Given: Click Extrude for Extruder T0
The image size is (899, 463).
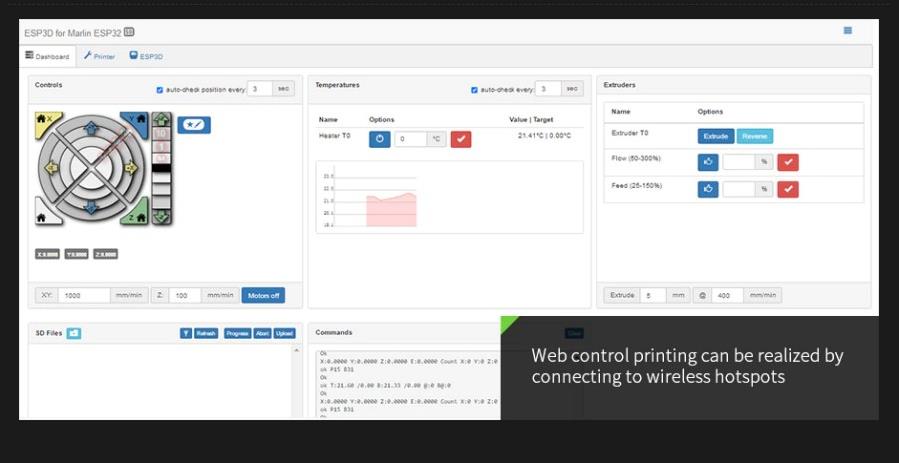Looking at the screenshot, I should [x=716, y=136].
